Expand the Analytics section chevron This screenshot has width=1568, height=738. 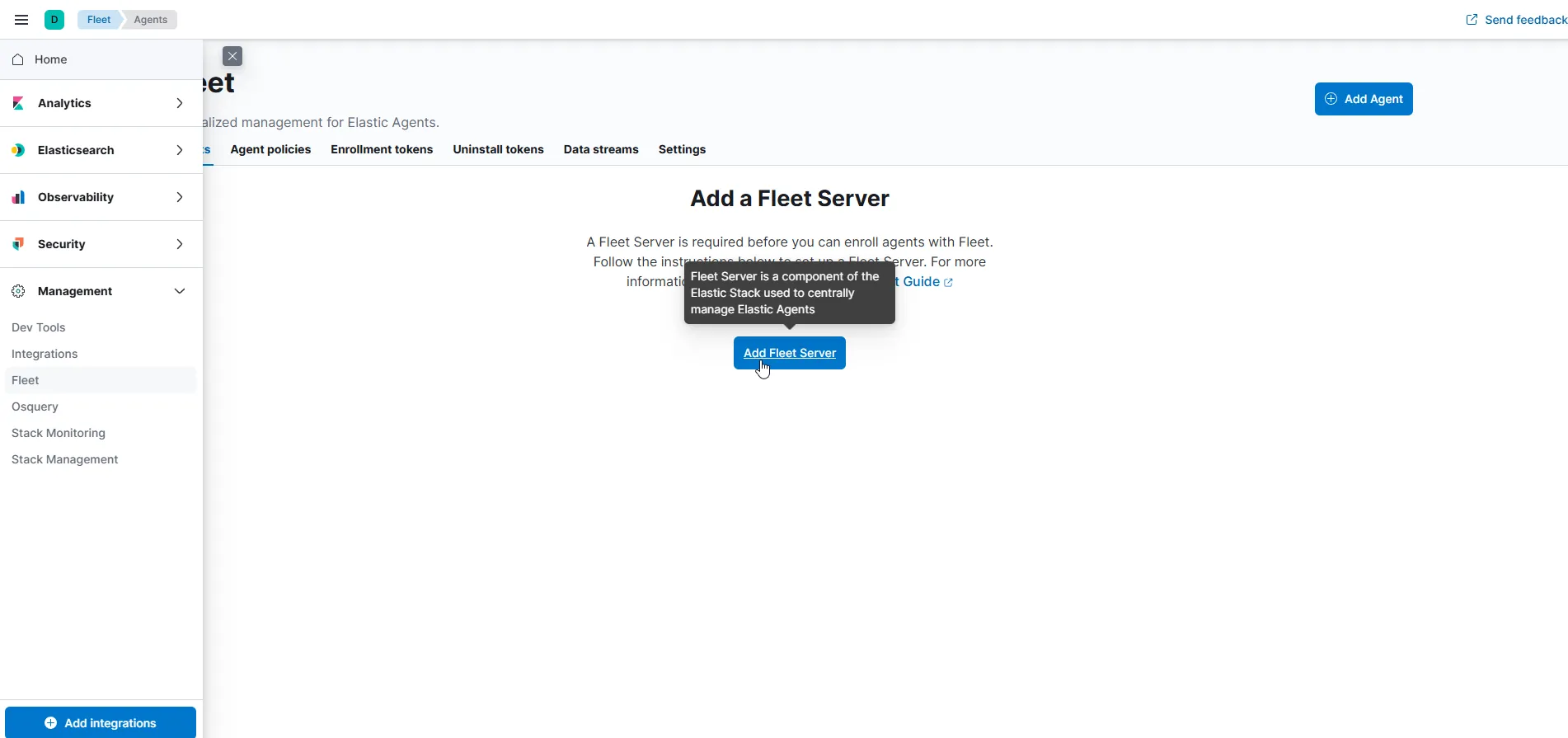[179, 103]
